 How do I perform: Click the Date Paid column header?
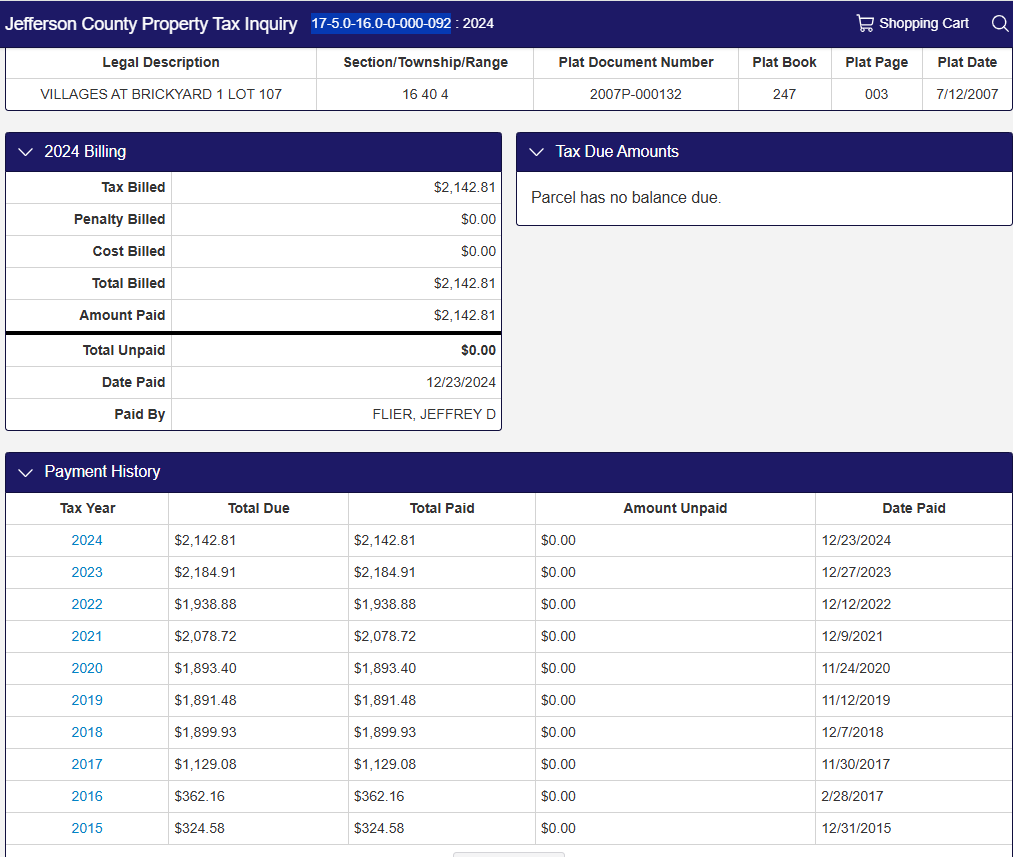click(913, 508)
